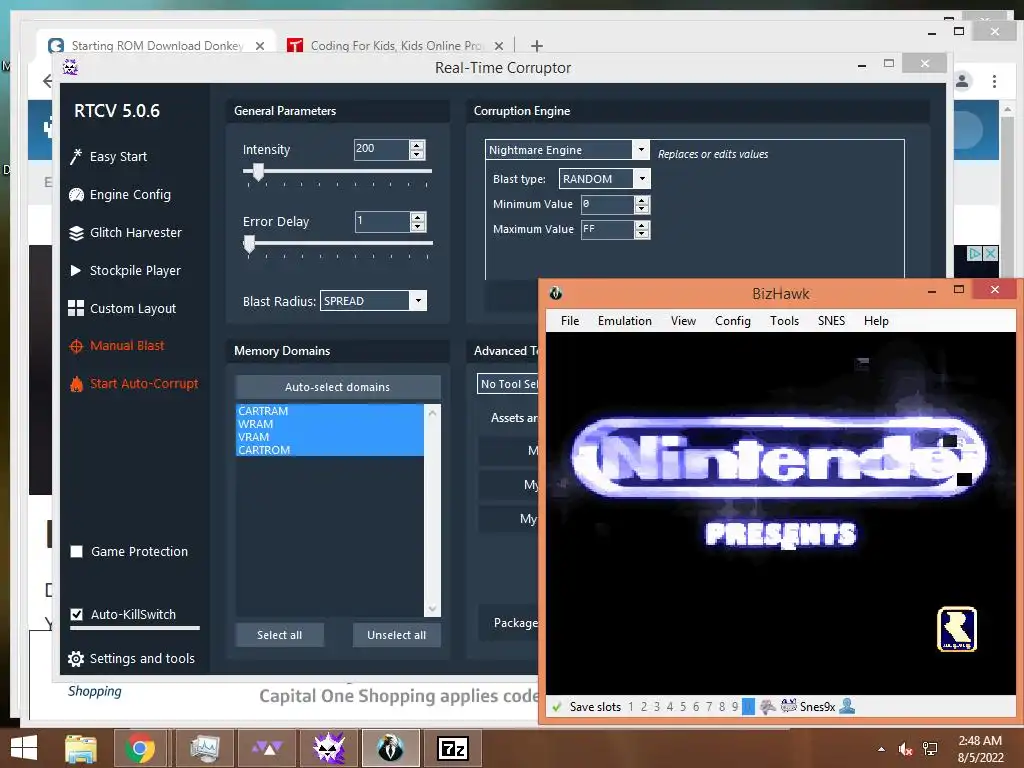Click Intensity value field 200

pos(381,150)
